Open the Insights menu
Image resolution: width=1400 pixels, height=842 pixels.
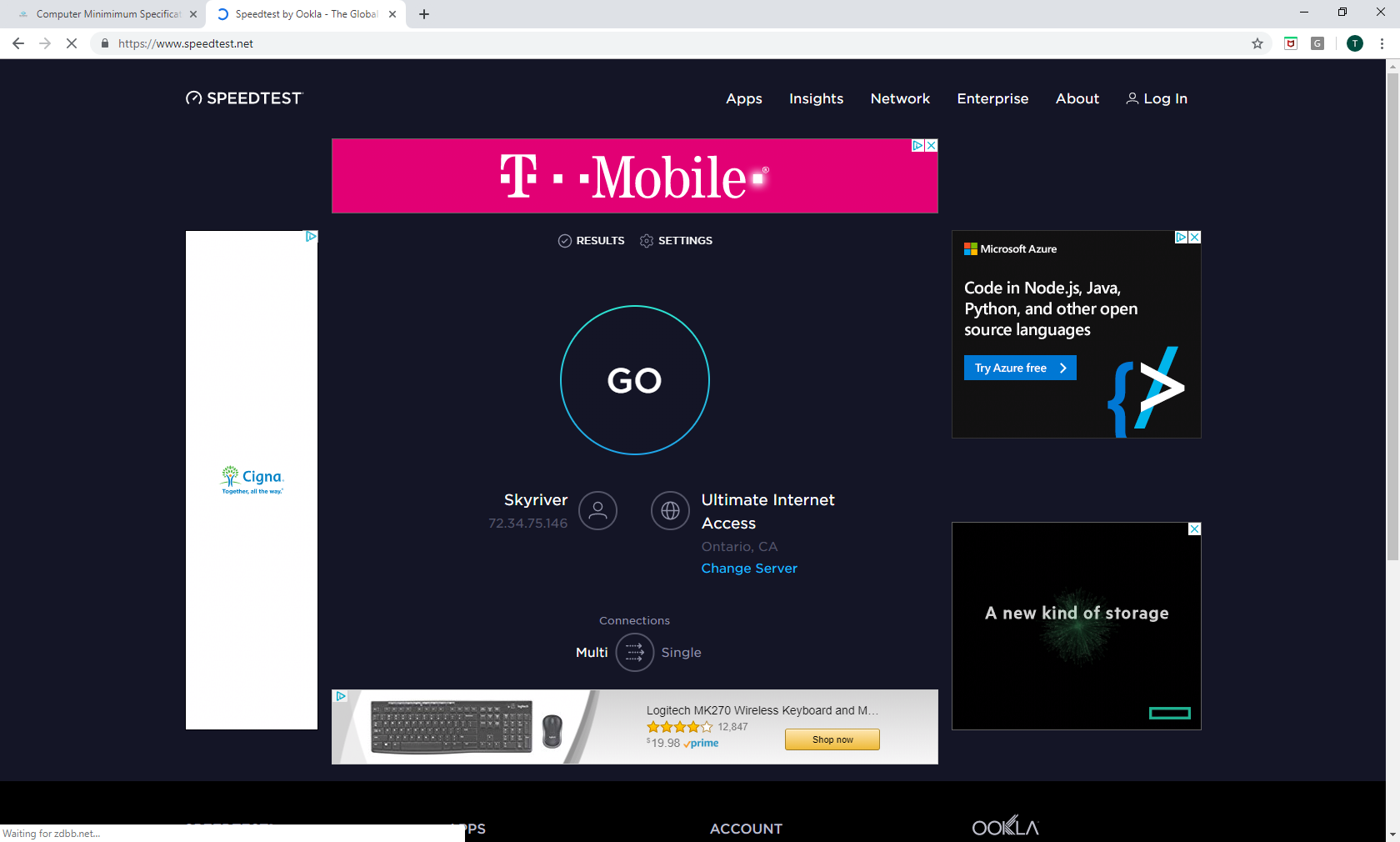(816, 98)
